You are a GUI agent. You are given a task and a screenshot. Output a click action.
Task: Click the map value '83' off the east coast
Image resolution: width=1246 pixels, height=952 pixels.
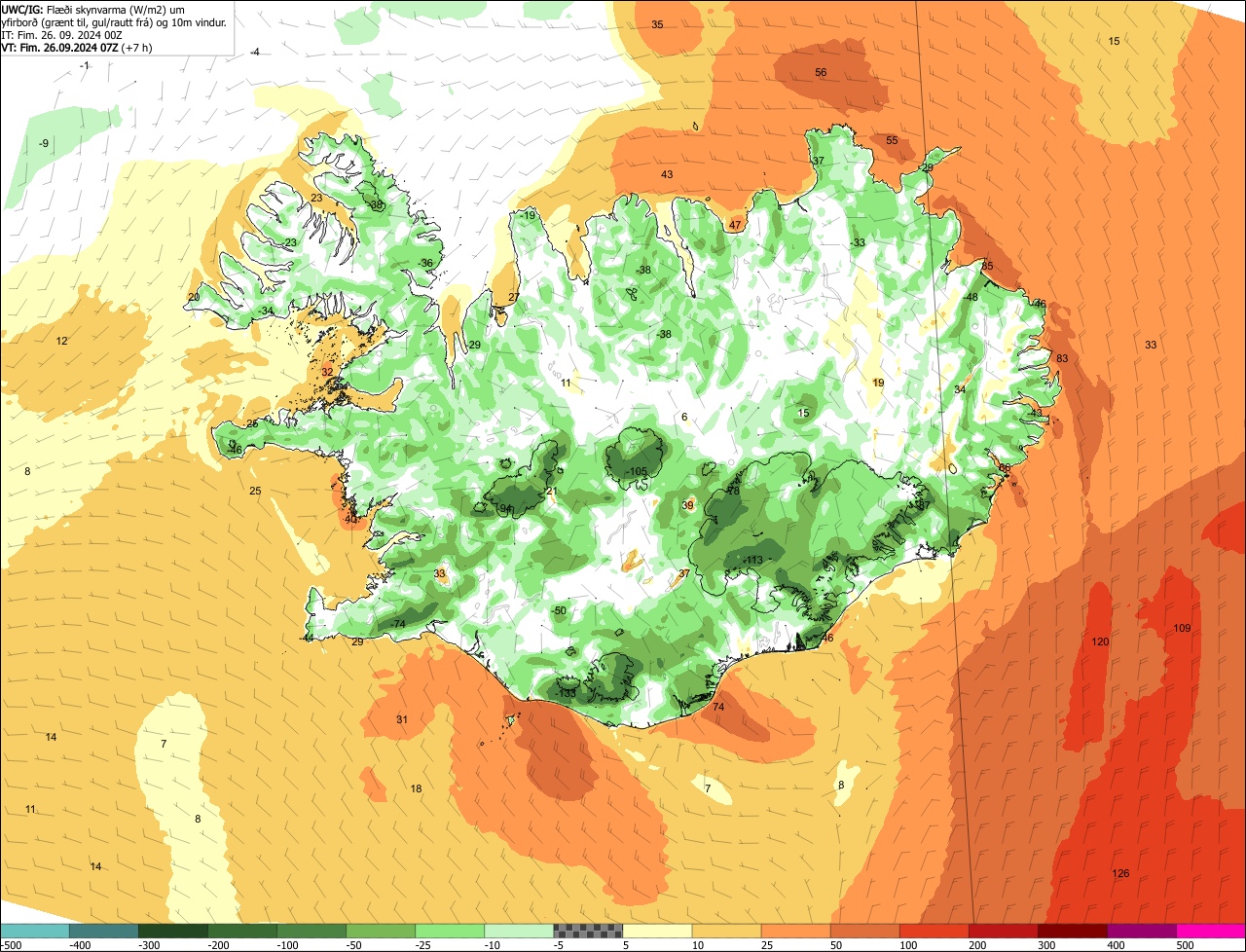pos(1062,358)
